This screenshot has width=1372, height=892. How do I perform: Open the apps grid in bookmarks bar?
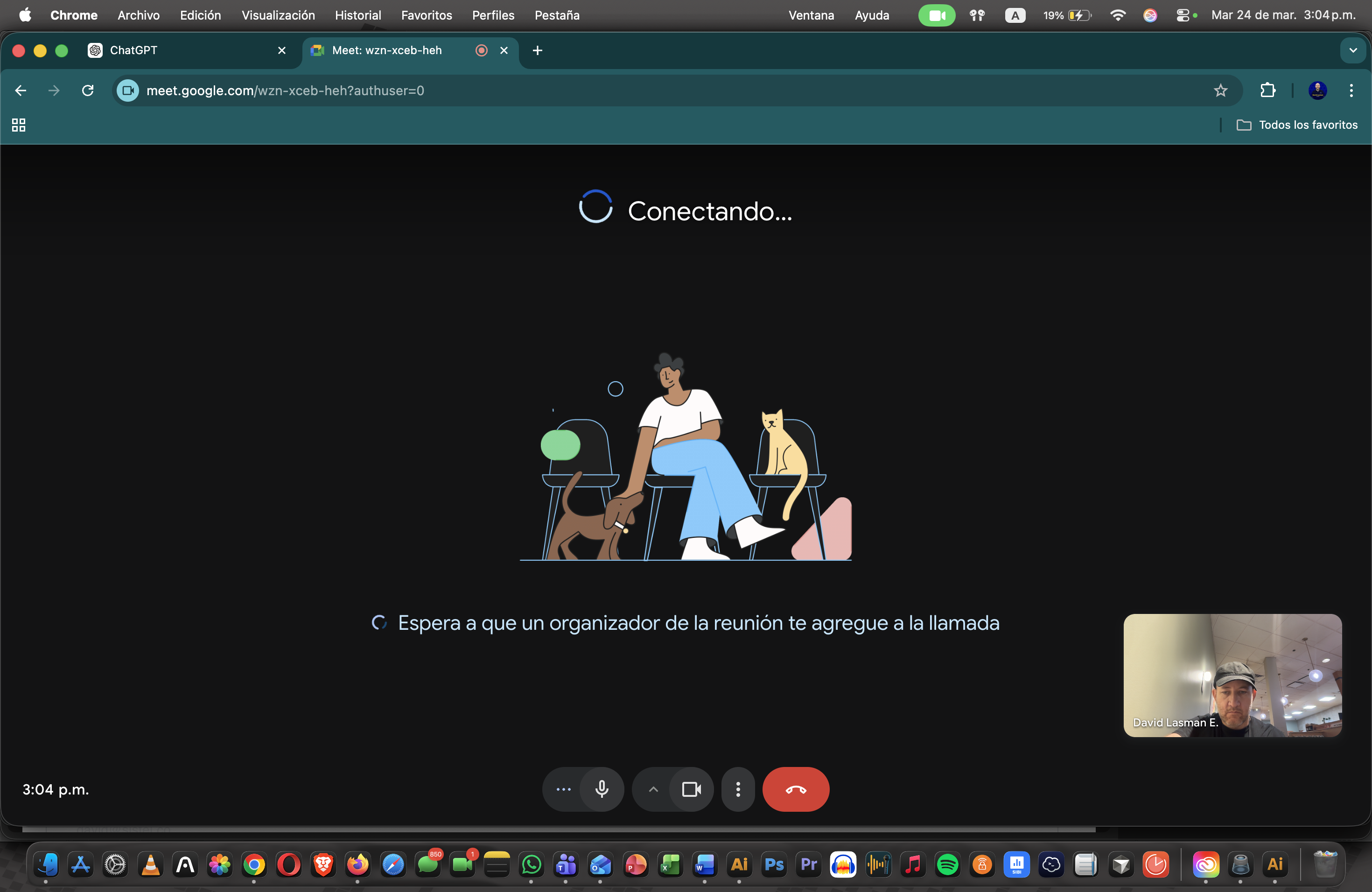(x=19, y=125)
